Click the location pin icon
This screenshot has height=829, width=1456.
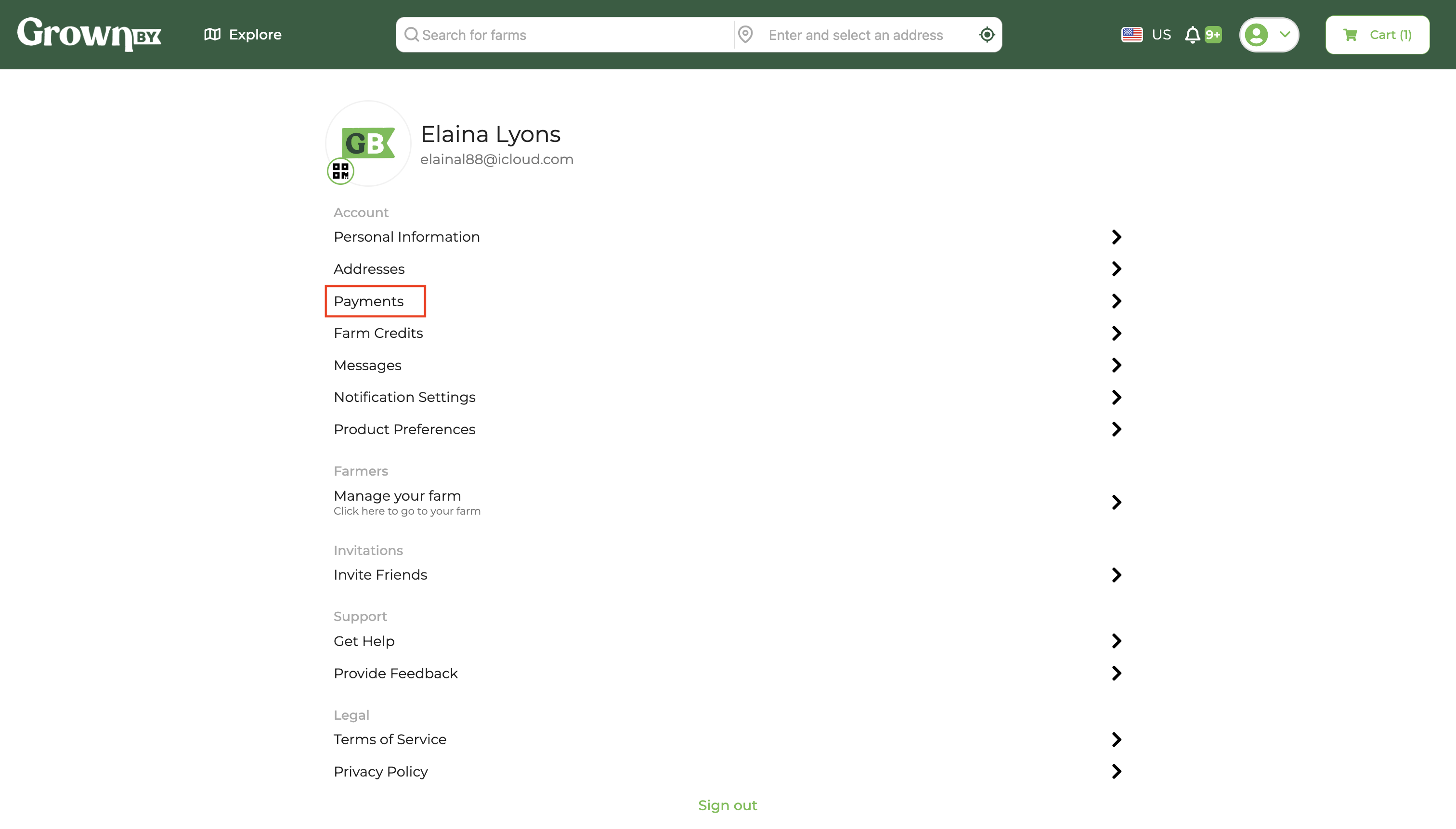coord(745,35)
